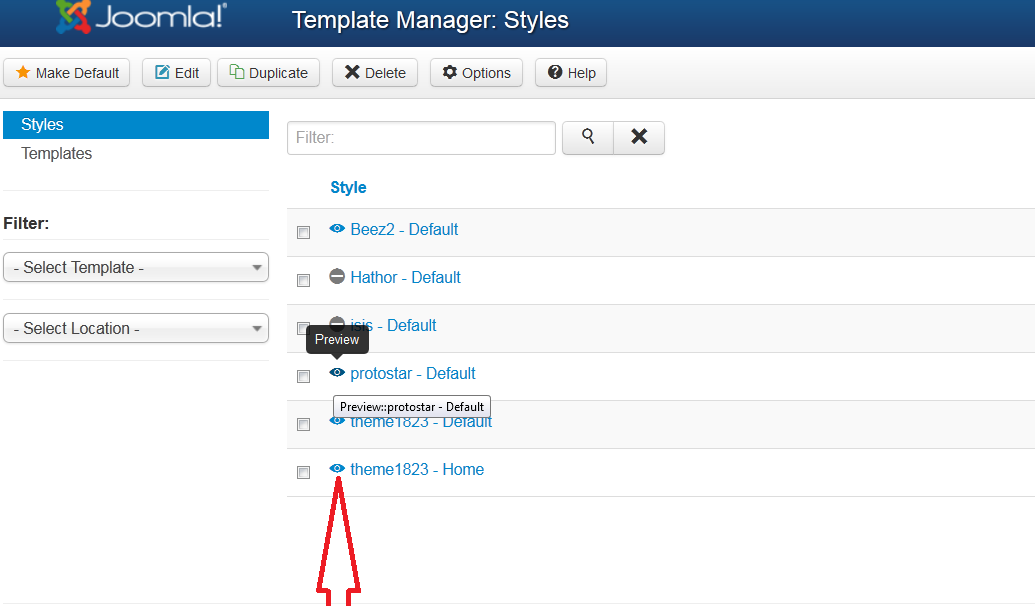Click the Make Default toolbar button
Viewport: 1035px width, 606px height.
(67, 73)
